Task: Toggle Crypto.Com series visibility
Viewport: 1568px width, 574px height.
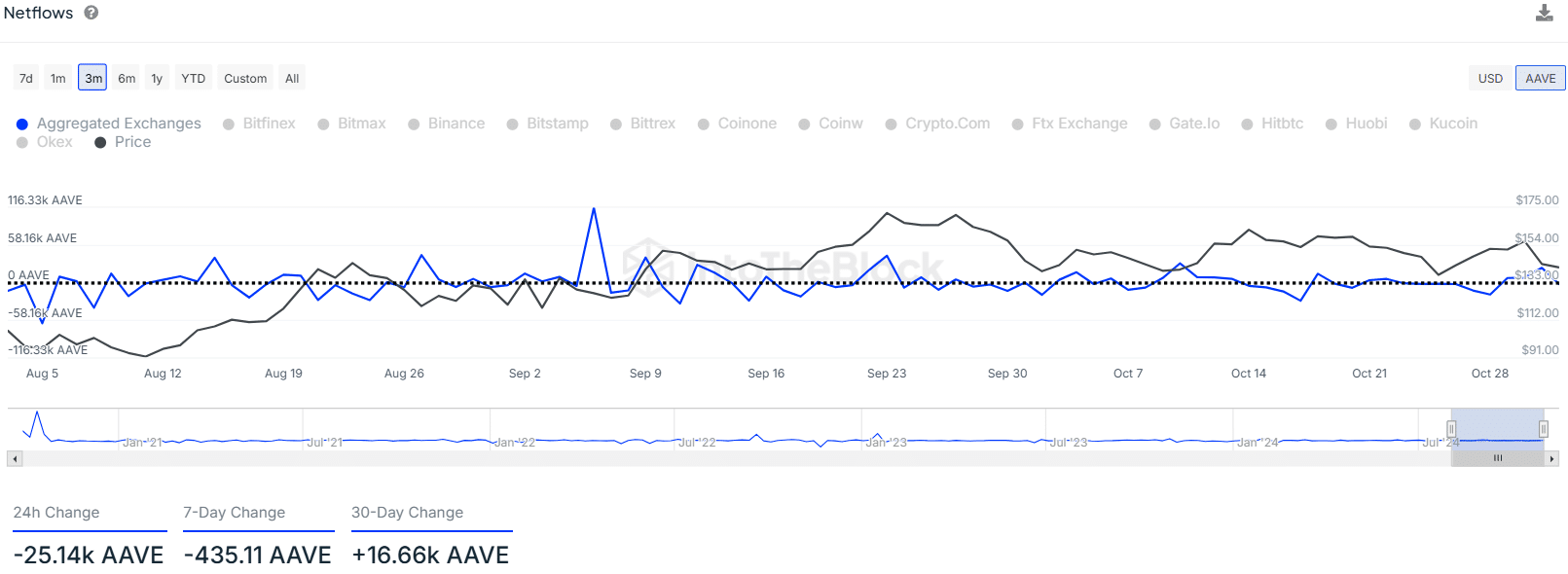Action: coord(937,124)
